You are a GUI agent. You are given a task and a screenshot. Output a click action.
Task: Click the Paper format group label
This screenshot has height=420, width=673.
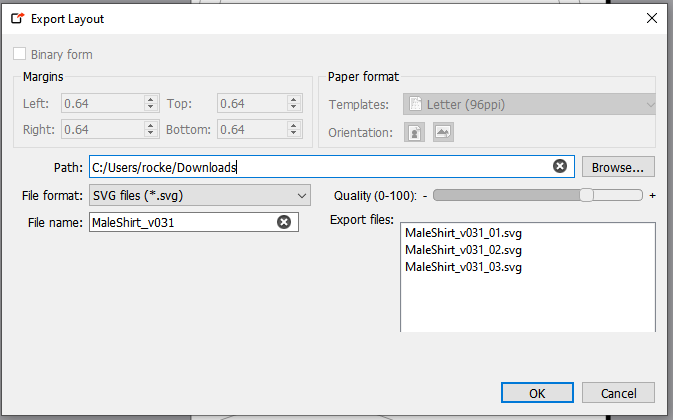tap(363, 77)
